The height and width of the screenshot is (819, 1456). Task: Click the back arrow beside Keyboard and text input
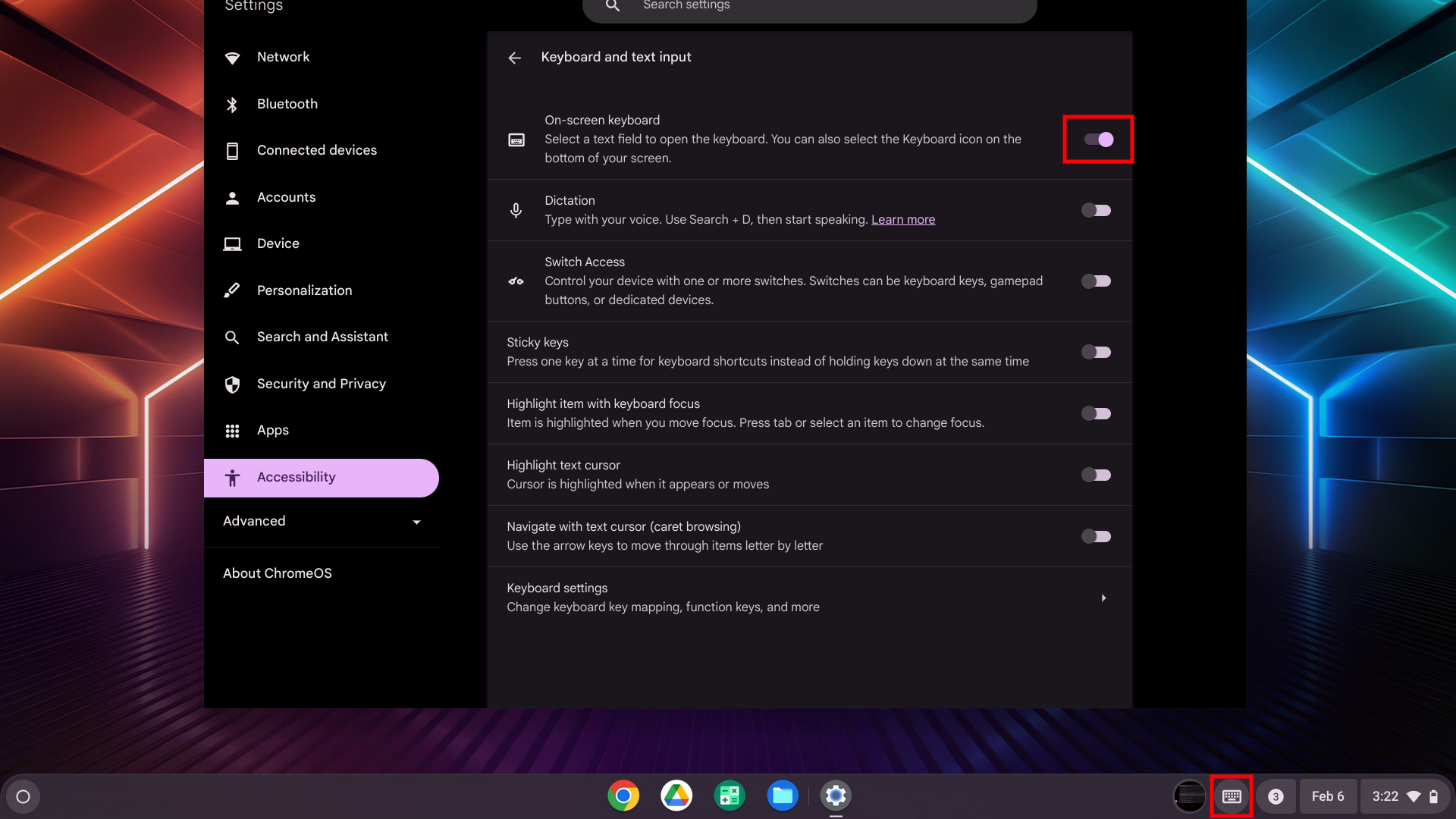click(x=514, y=58)
